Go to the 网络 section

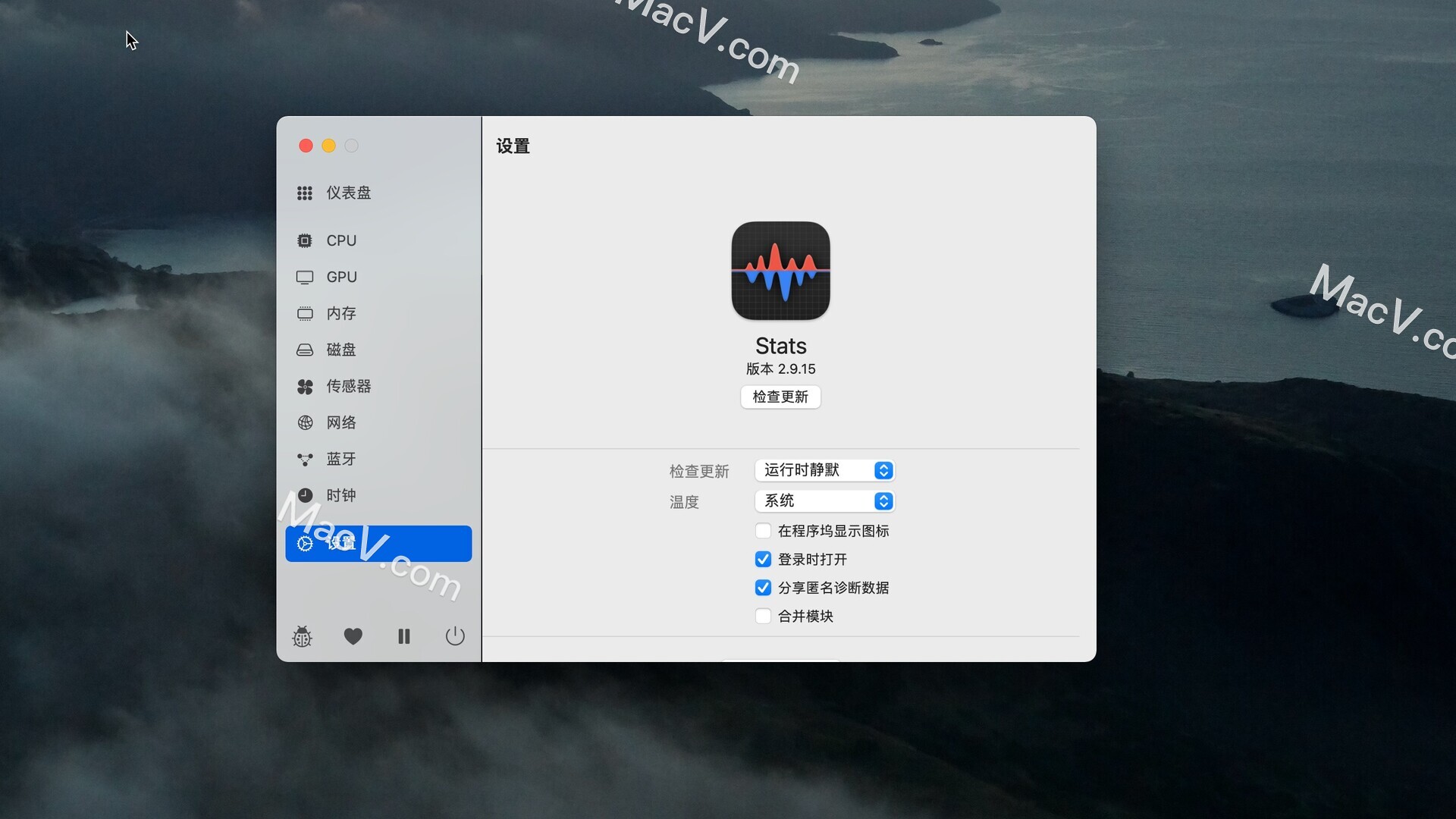tap(378, 423)
